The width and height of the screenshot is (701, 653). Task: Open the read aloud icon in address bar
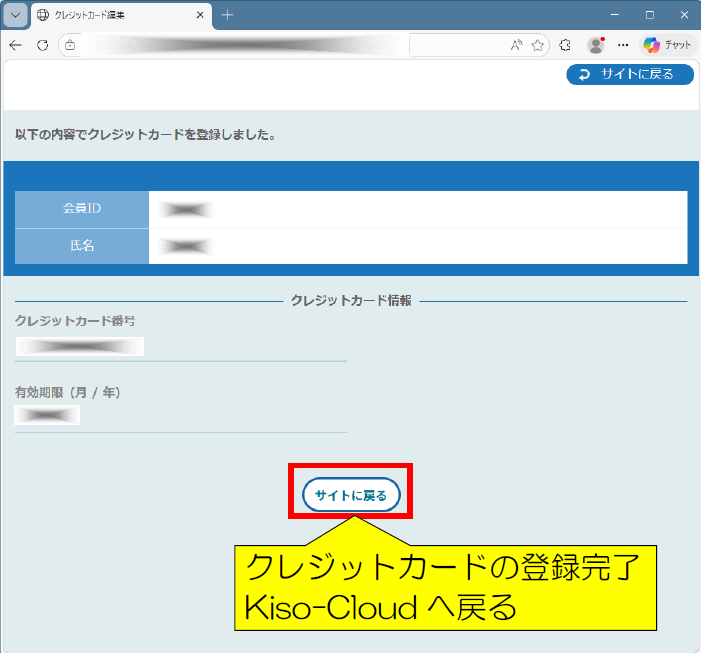516,45
